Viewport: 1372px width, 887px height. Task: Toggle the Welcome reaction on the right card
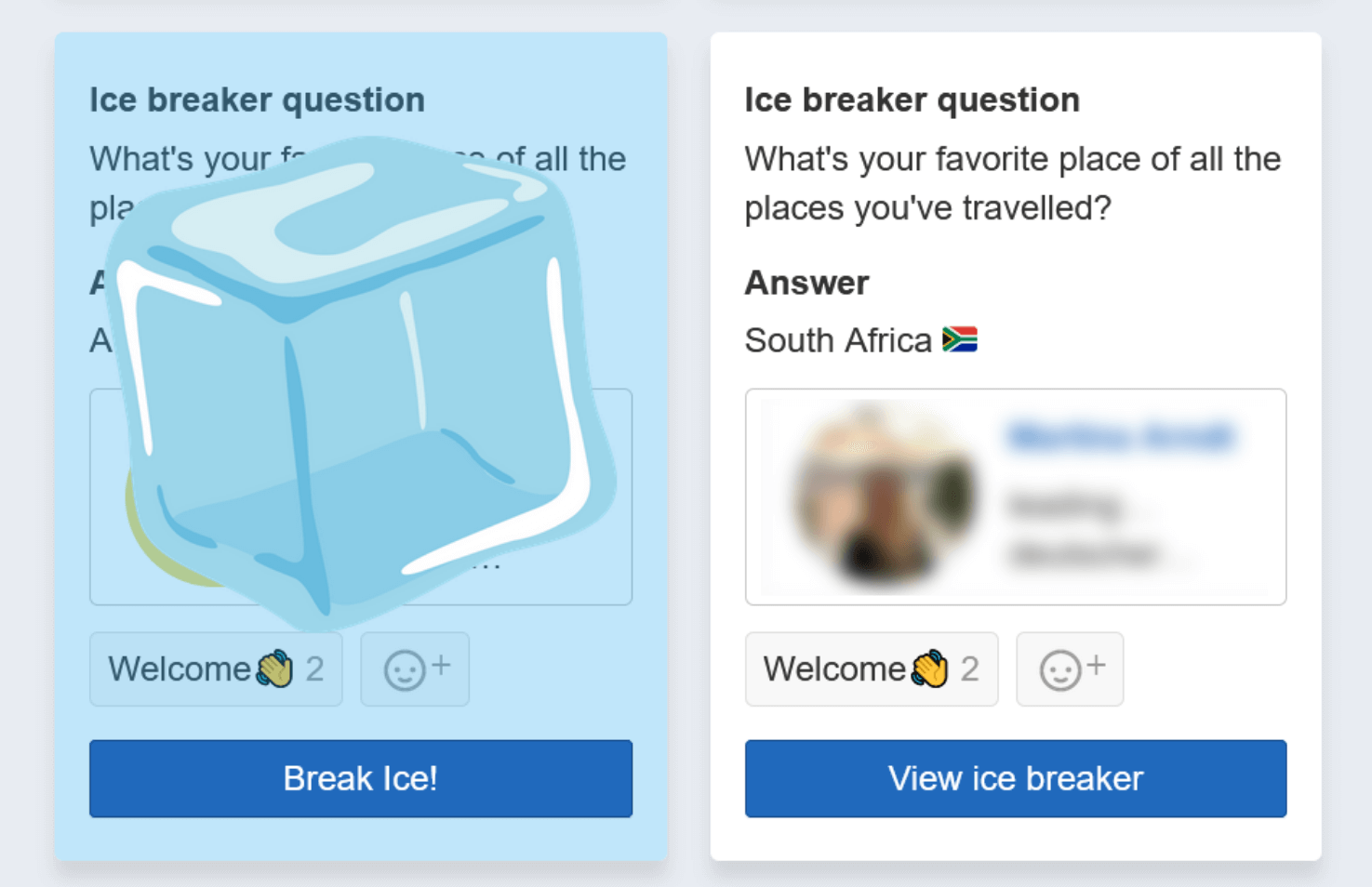click(x=871, y=669)
